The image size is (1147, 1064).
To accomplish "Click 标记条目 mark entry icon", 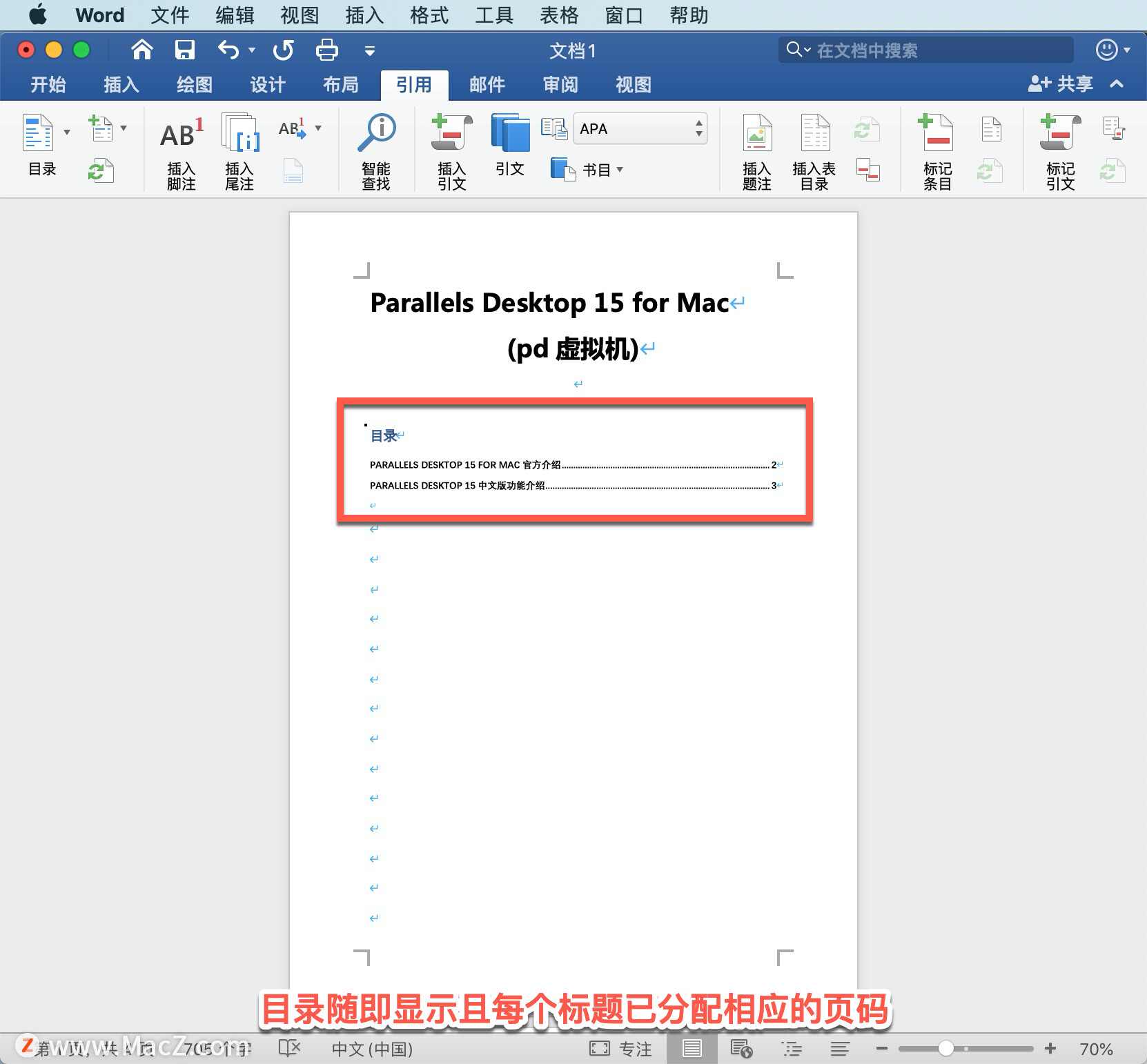I will (x=937, y=153).
